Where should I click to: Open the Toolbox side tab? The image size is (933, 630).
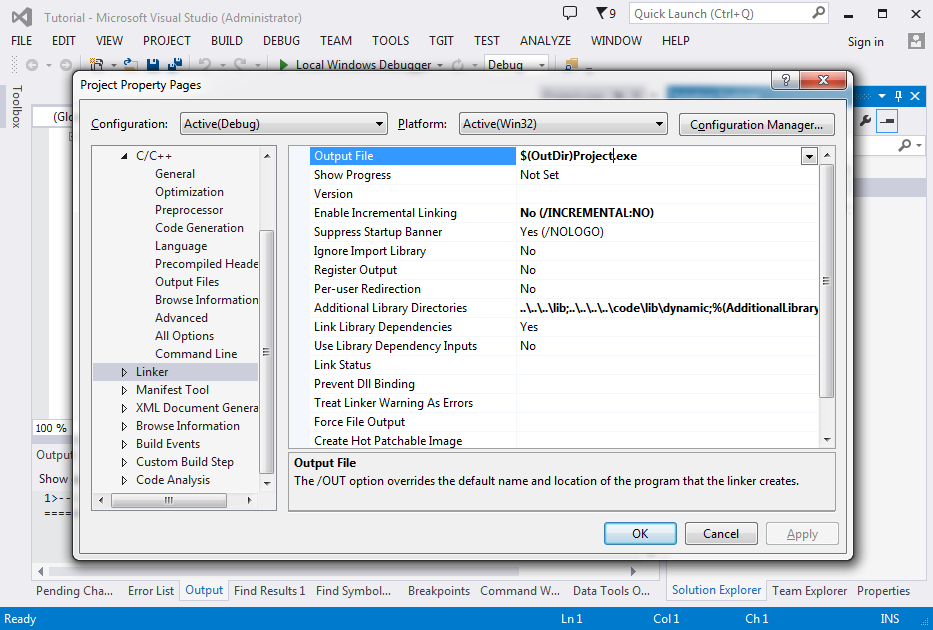point(17,106)
